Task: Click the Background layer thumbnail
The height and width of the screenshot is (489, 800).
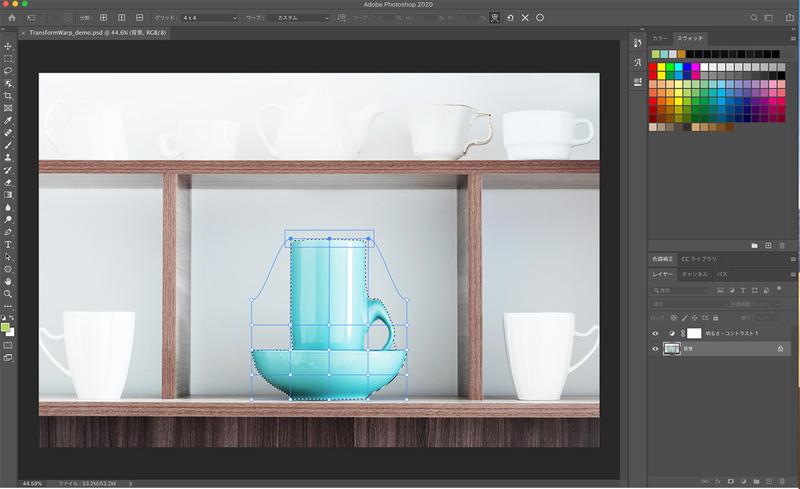Action: [x=671, y=349]
